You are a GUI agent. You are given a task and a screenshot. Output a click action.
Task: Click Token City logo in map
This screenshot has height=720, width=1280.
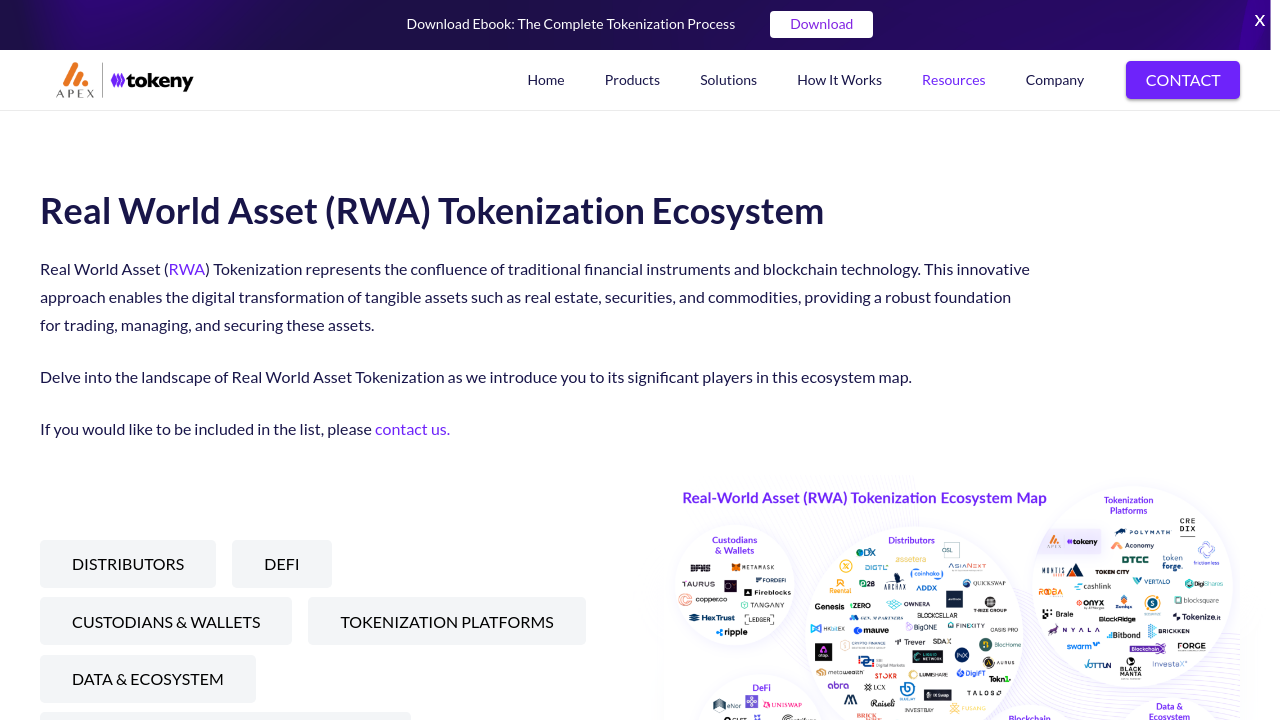1112,572
